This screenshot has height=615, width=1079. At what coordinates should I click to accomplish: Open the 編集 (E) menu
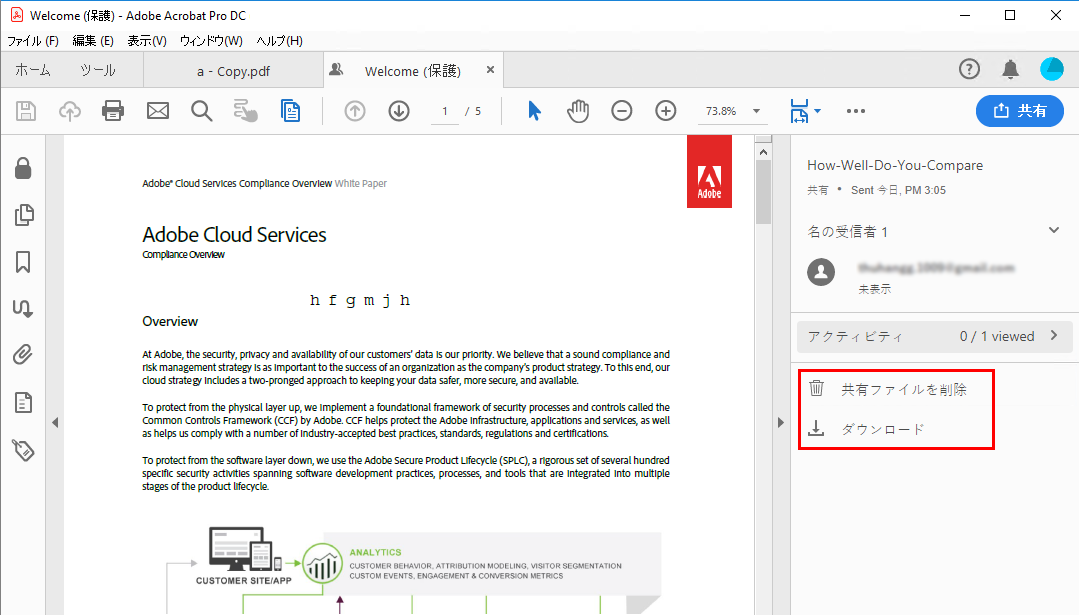93,41
